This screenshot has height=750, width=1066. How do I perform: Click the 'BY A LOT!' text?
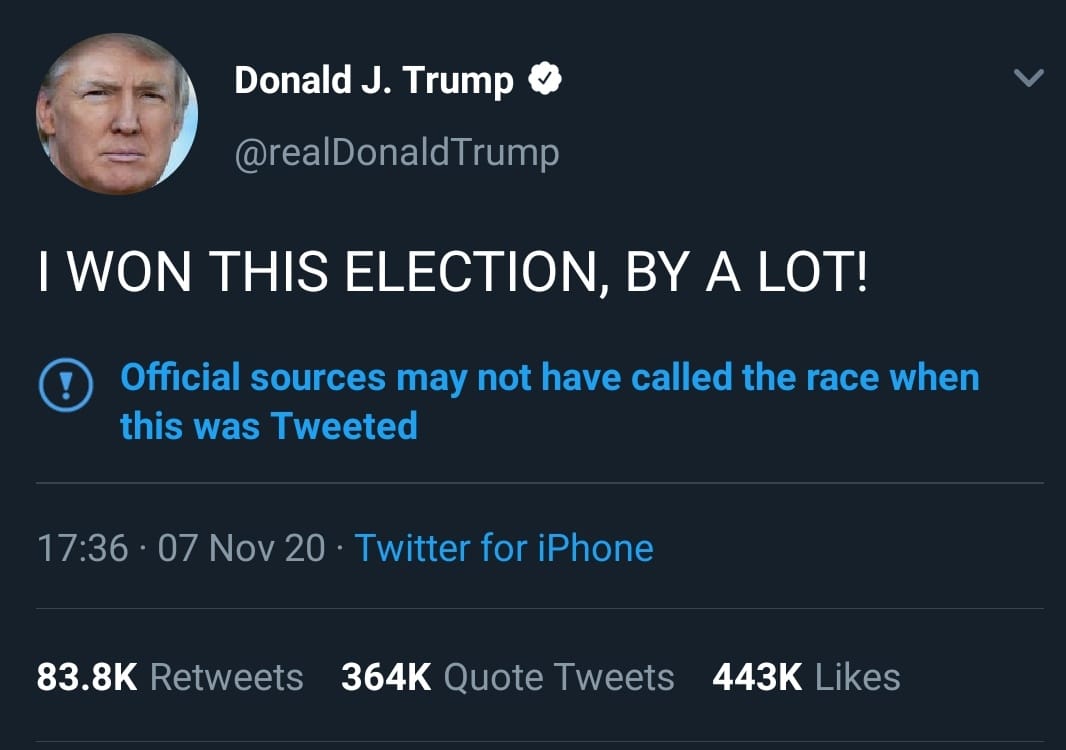click(746, 271)
